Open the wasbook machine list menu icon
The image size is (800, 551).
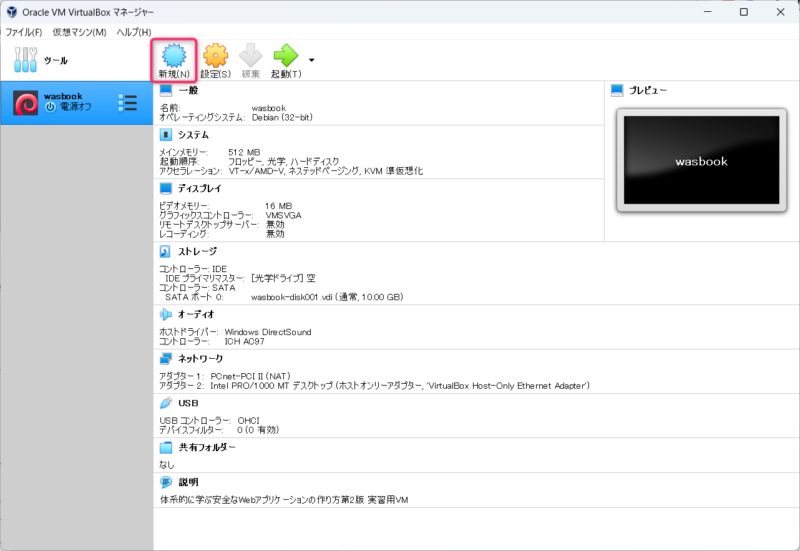point(128,103)
